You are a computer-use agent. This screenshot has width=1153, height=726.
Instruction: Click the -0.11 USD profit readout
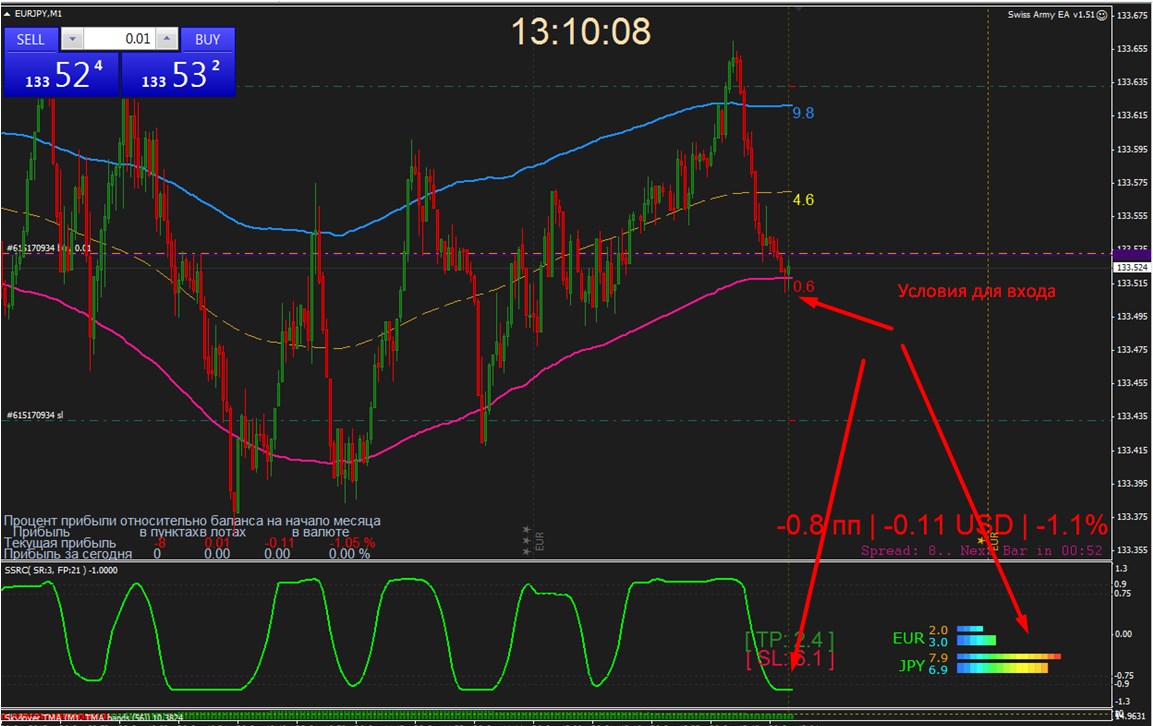948,525
